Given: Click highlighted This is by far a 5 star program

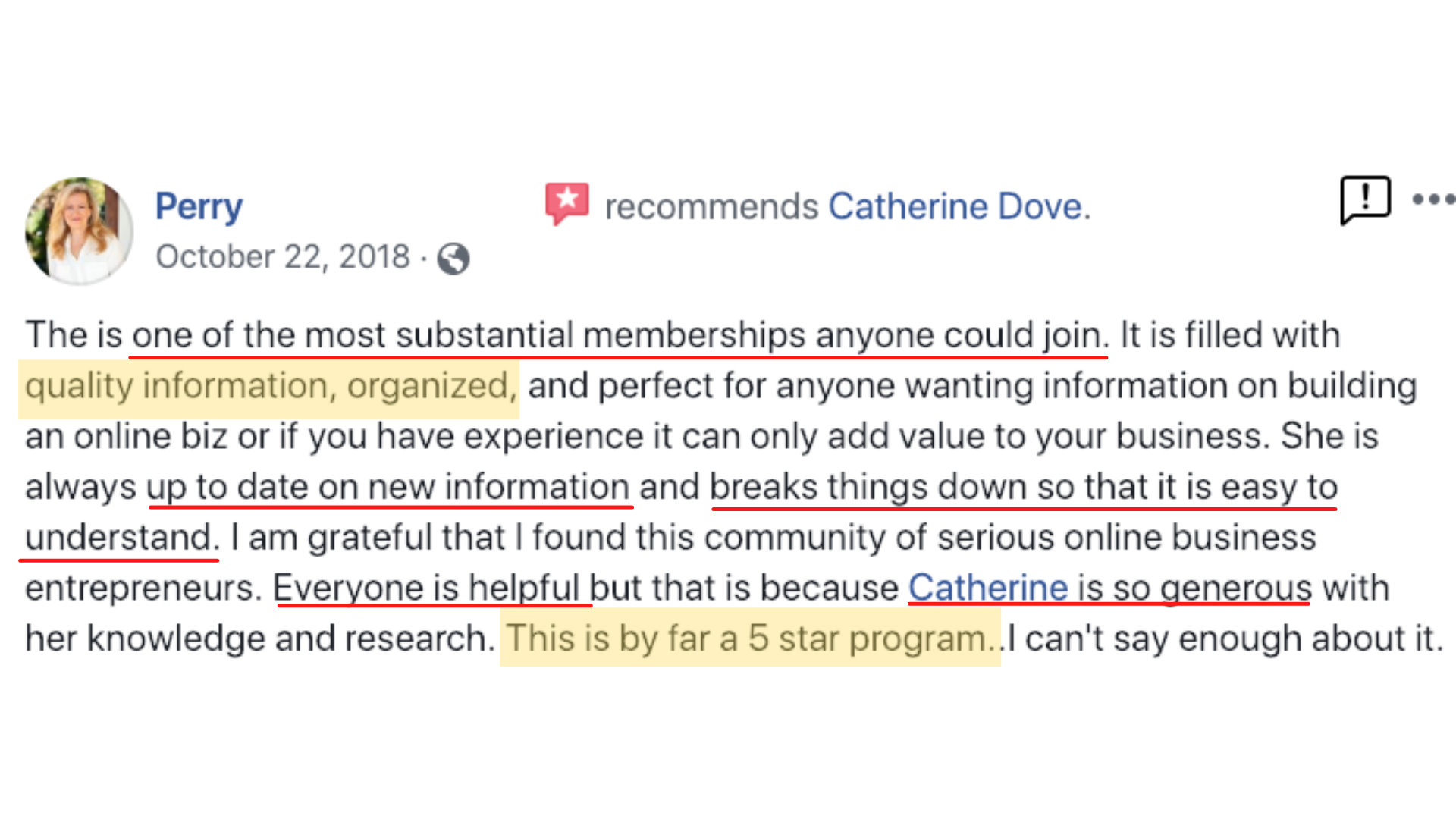Looking at the screenshot, I should pos(750,639).
